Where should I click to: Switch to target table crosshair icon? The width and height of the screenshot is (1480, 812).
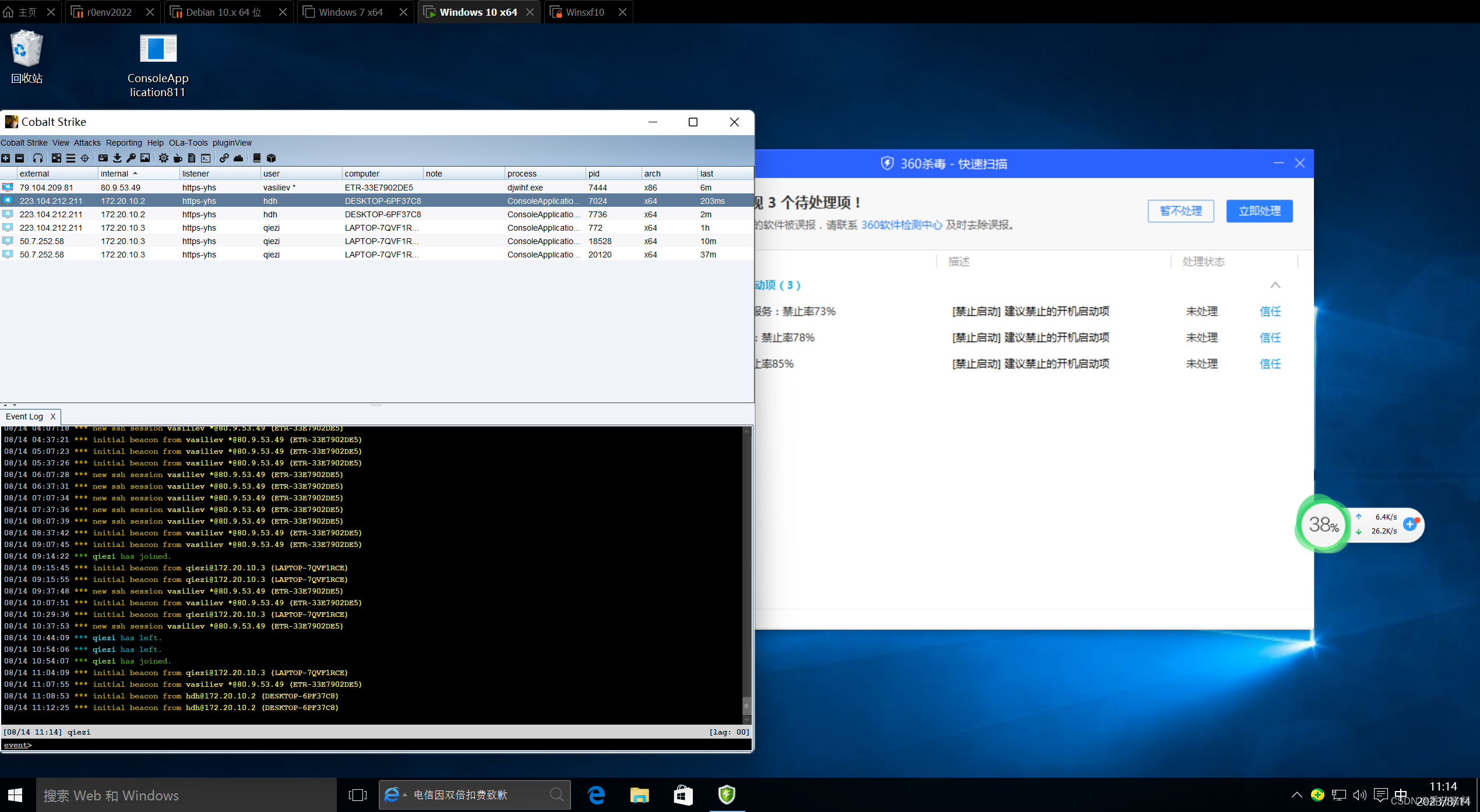pyautogui.click(x=84, y=158)
